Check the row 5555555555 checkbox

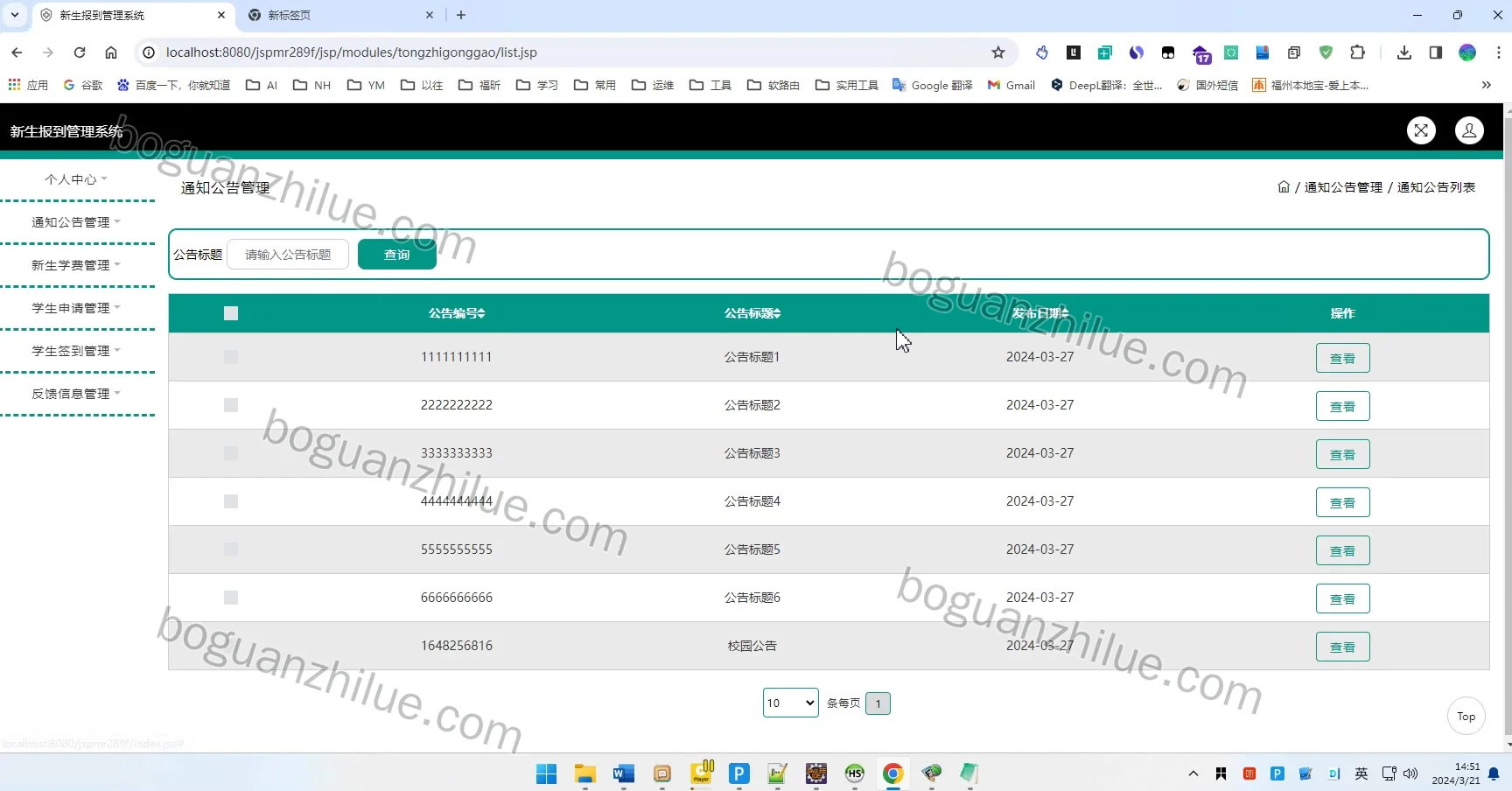[231, 549]
